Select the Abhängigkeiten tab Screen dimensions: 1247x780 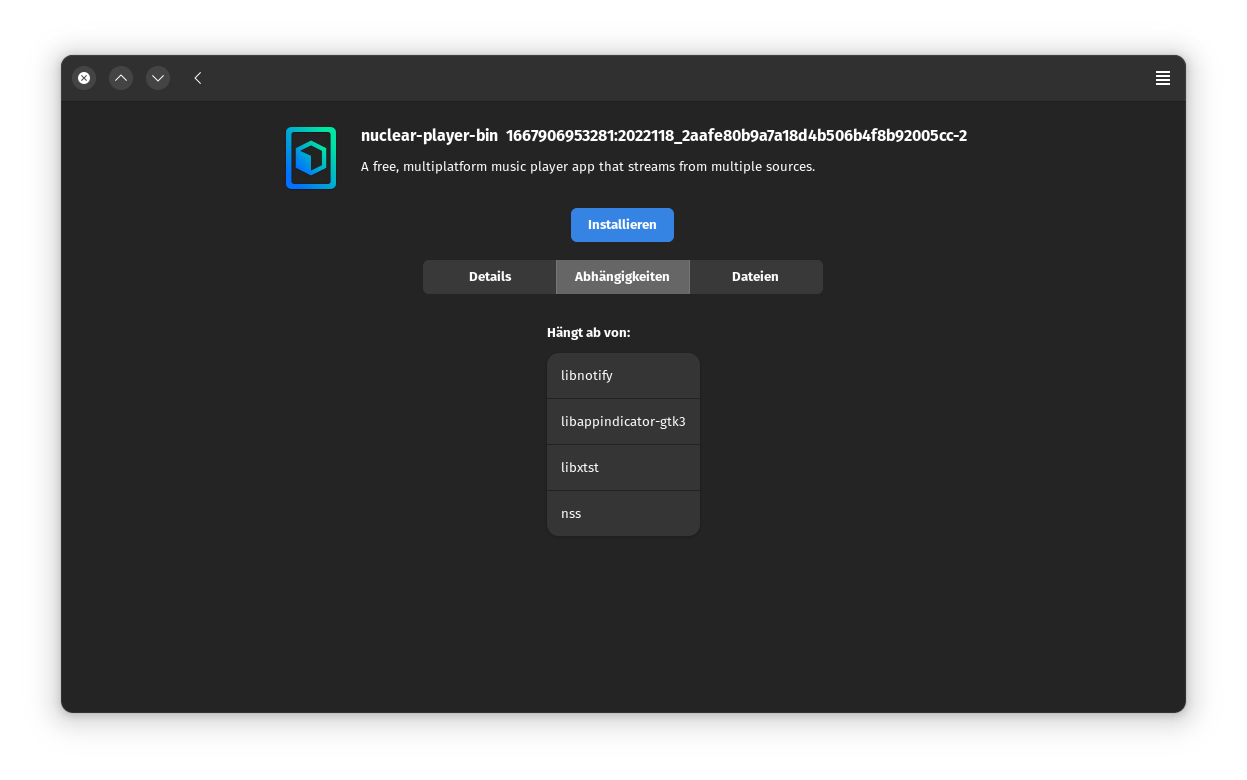[x=622, y=277]
